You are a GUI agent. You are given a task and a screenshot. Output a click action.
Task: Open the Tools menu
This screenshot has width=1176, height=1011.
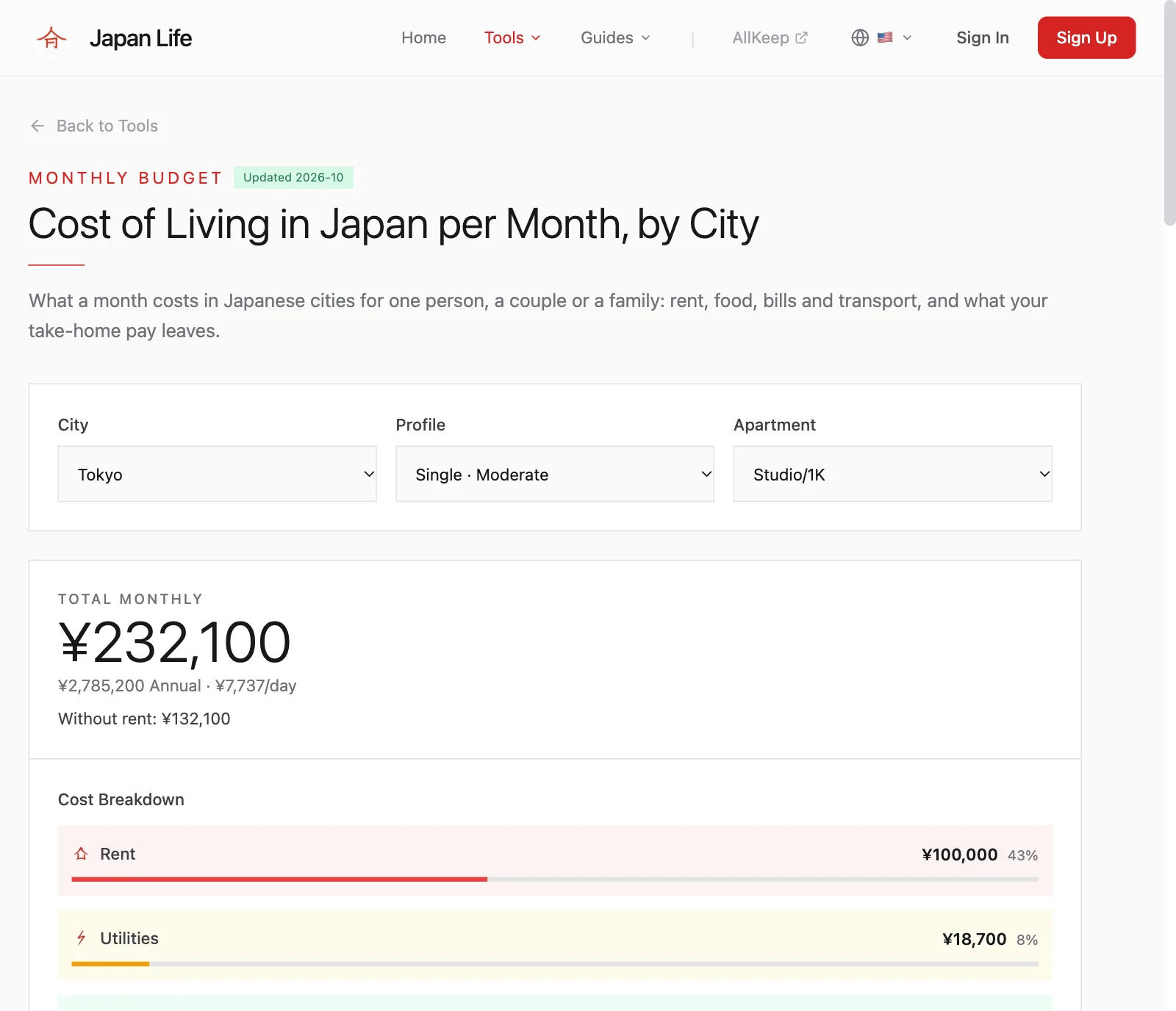(x=512, y=37)
